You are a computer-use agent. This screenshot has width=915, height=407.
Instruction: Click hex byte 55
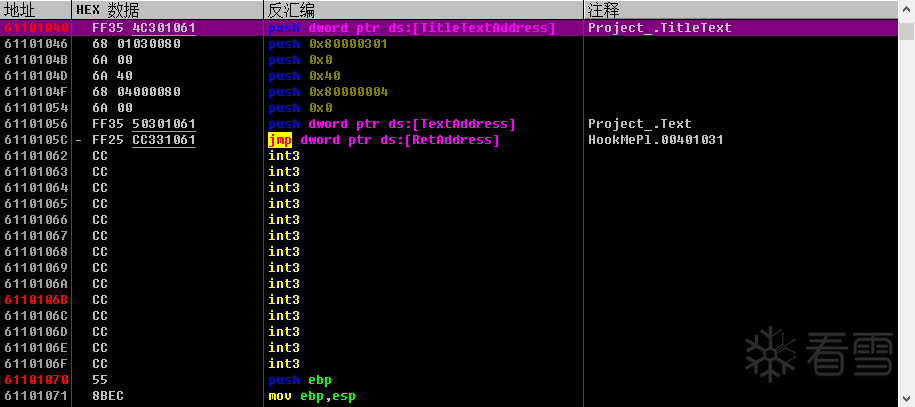[x=100, y=380]
